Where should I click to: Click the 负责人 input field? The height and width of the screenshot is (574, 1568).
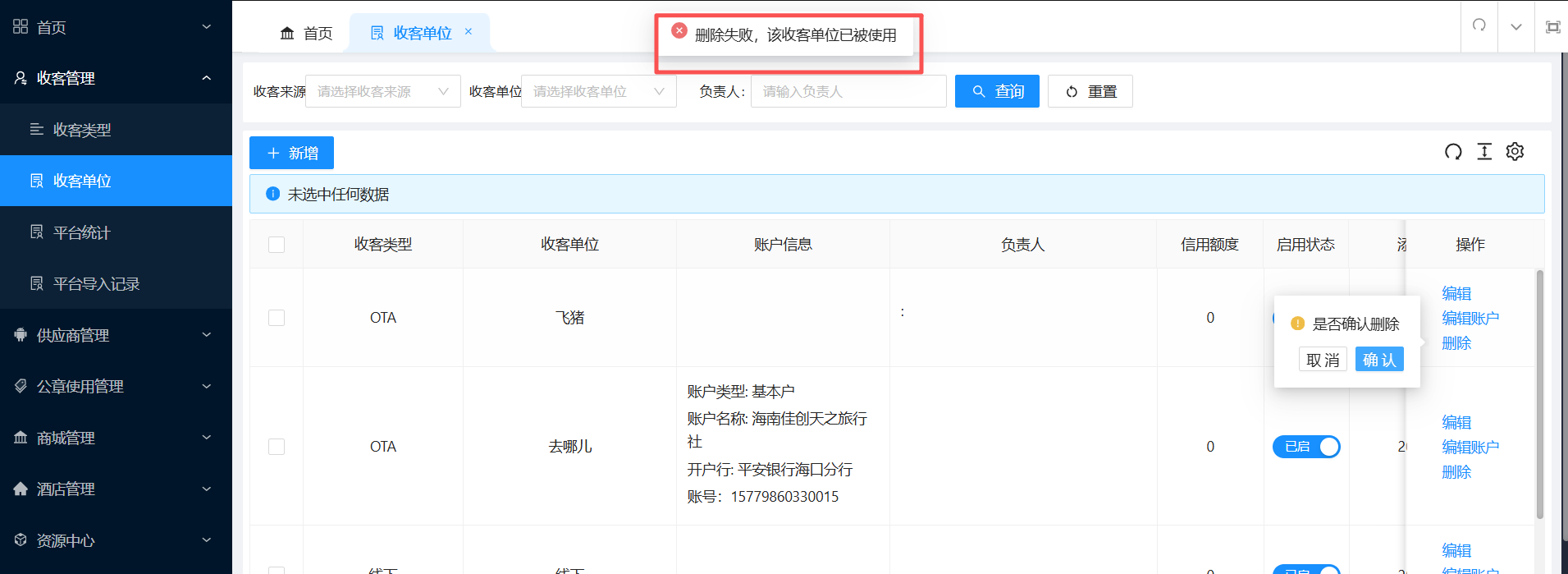point(848,91)
